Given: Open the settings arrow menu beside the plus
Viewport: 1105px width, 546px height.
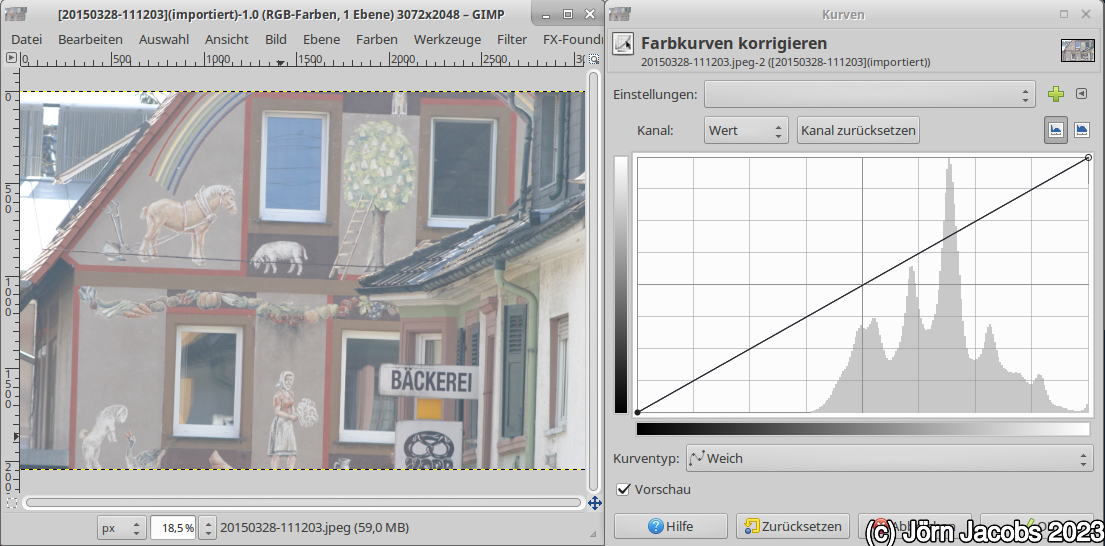Looking at the screenshot, I should [1081, 94].
